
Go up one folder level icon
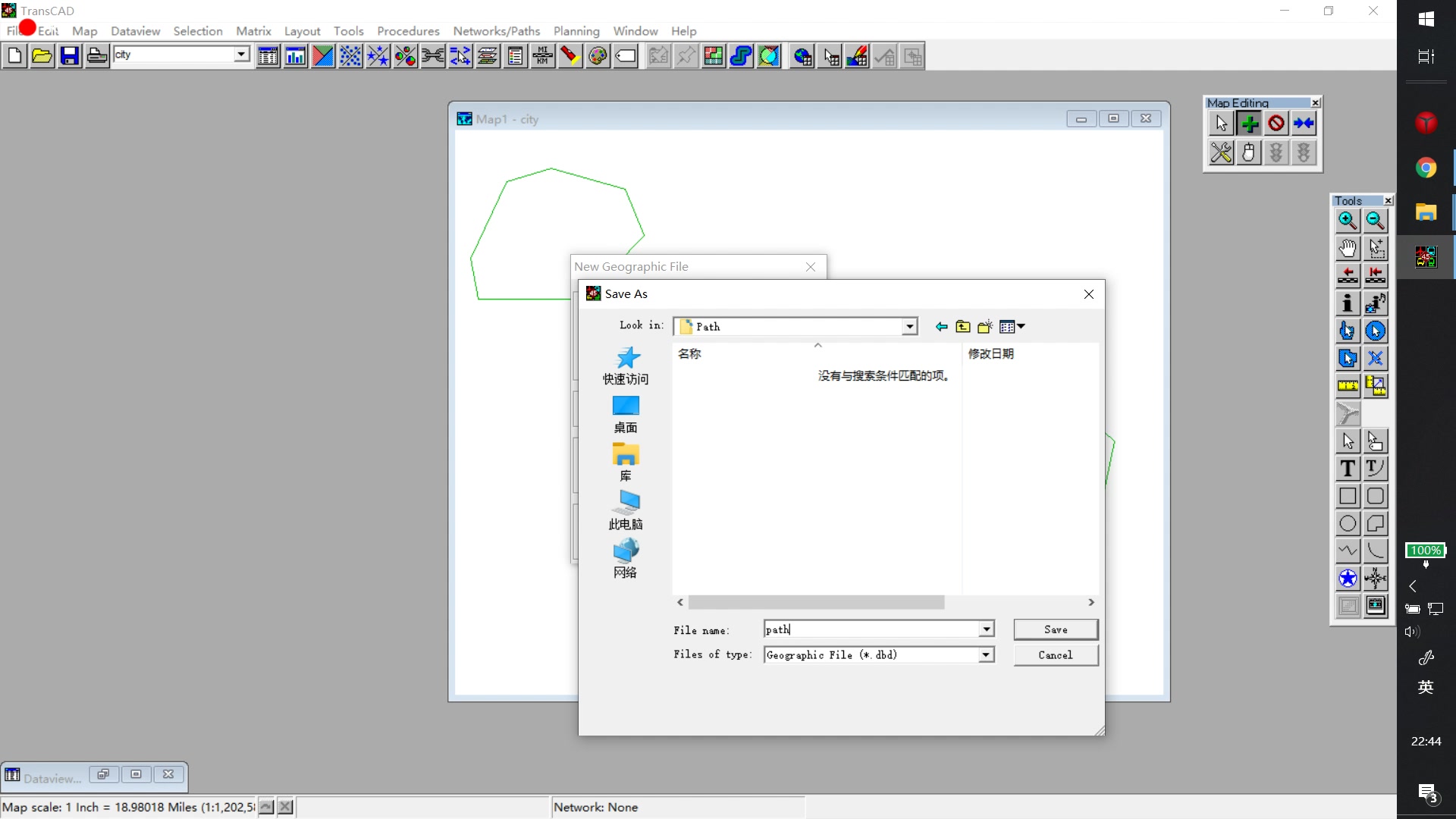963,327
